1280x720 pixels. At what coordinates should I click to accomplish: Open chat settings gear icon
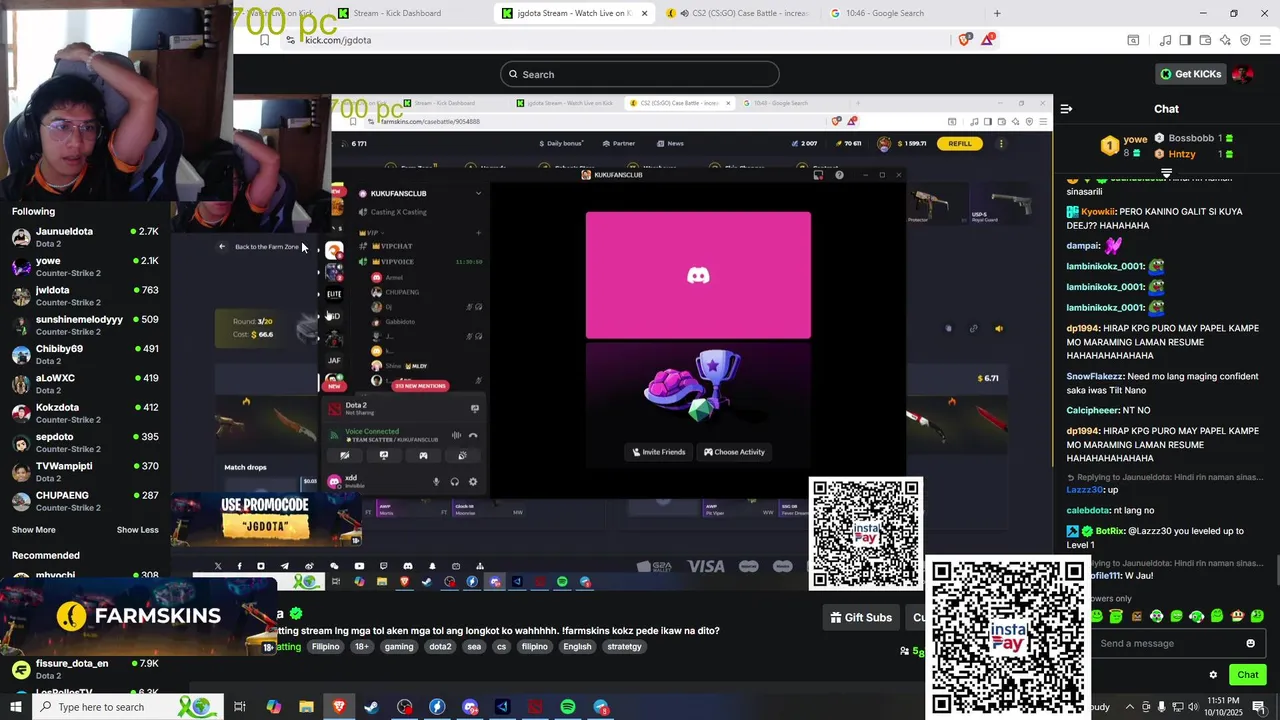pyautogui.click(x=1213, y=675)
